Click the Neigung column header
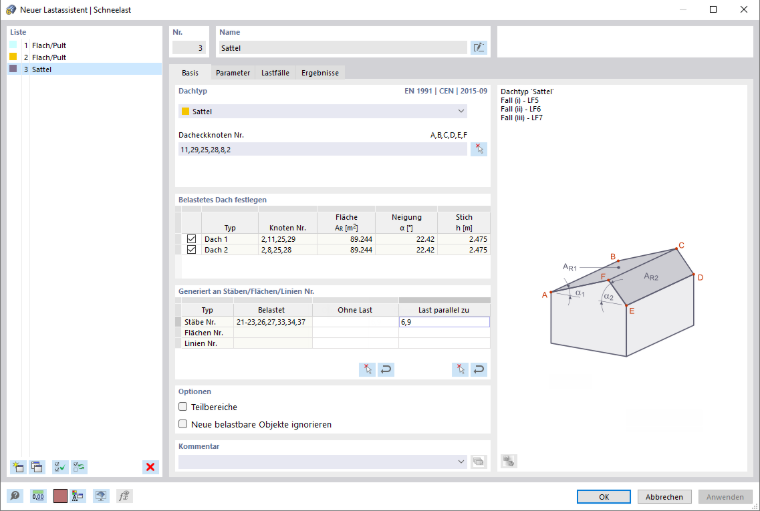Screen dimensions: 760x511 click(406, 223)
